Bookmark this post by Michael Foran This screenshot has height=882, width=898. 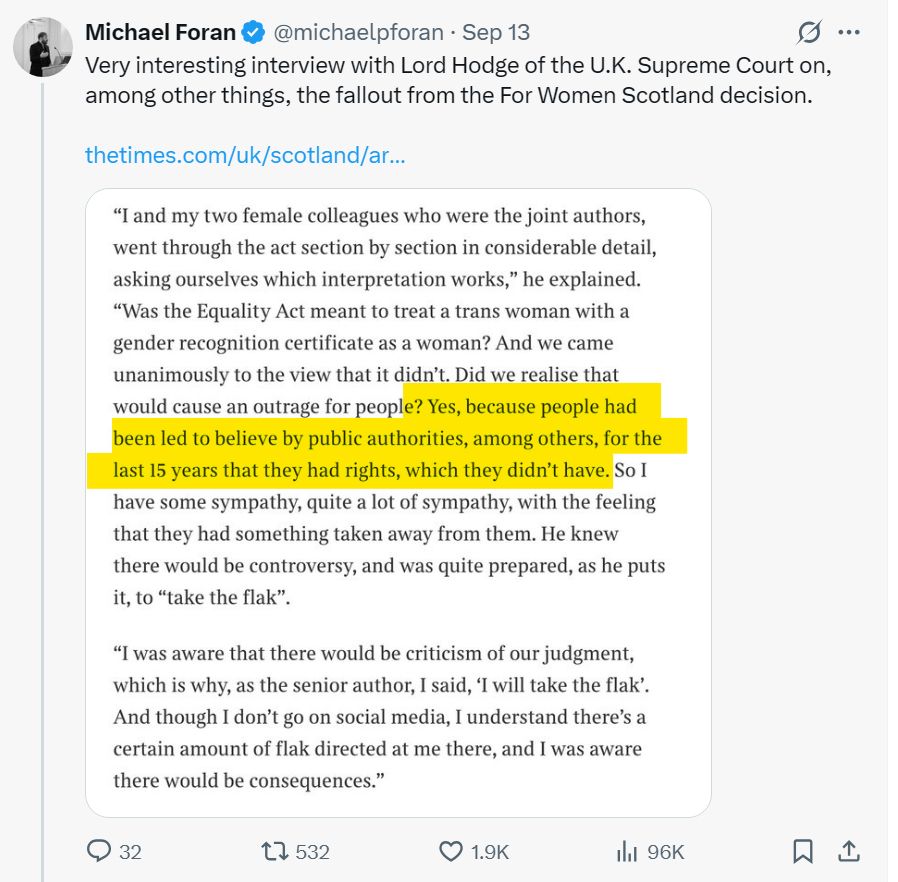click(802, 851)
